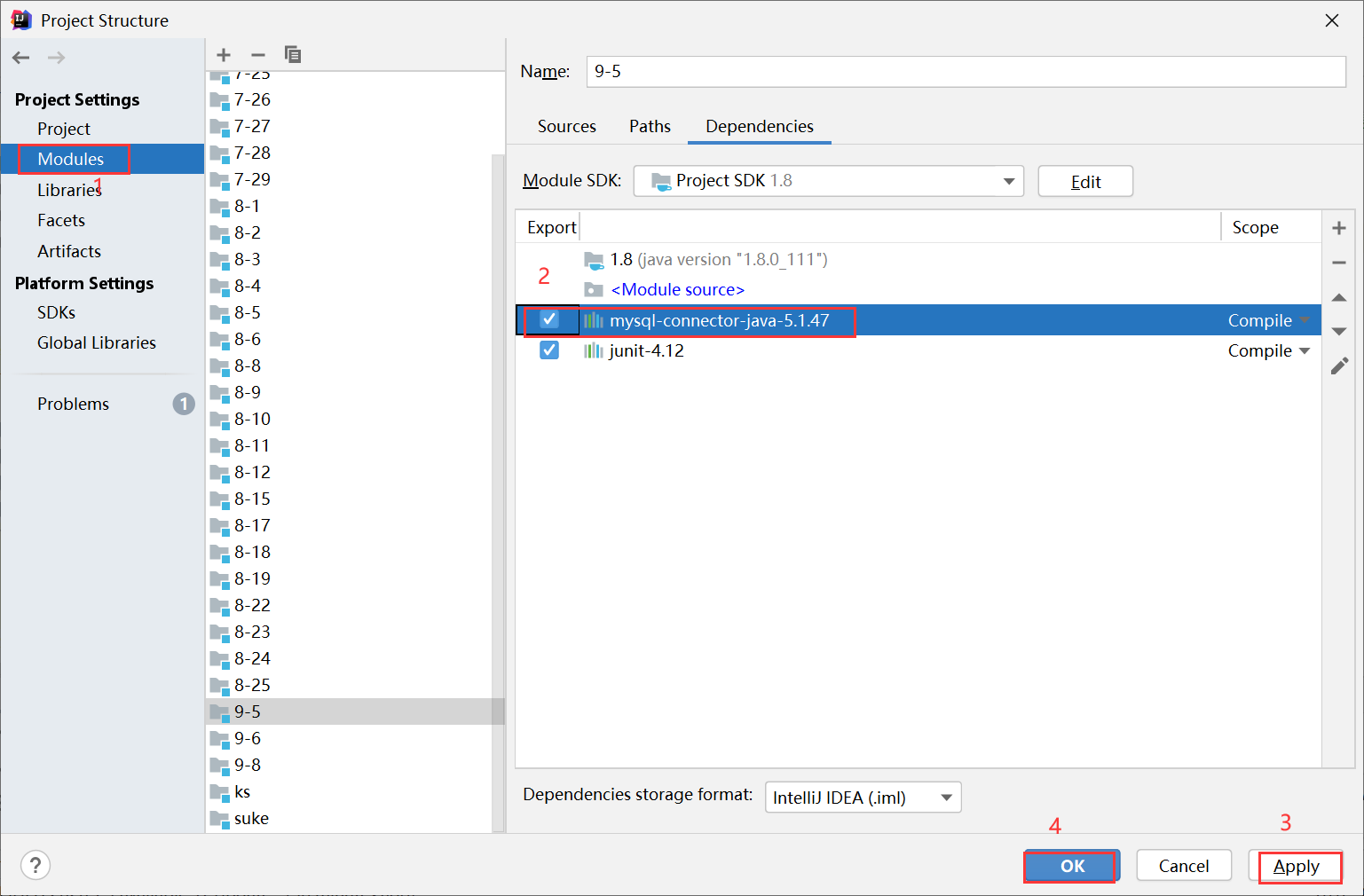Copy the selected module using the copy icon

pyautogui.click(x=293, y=55)
